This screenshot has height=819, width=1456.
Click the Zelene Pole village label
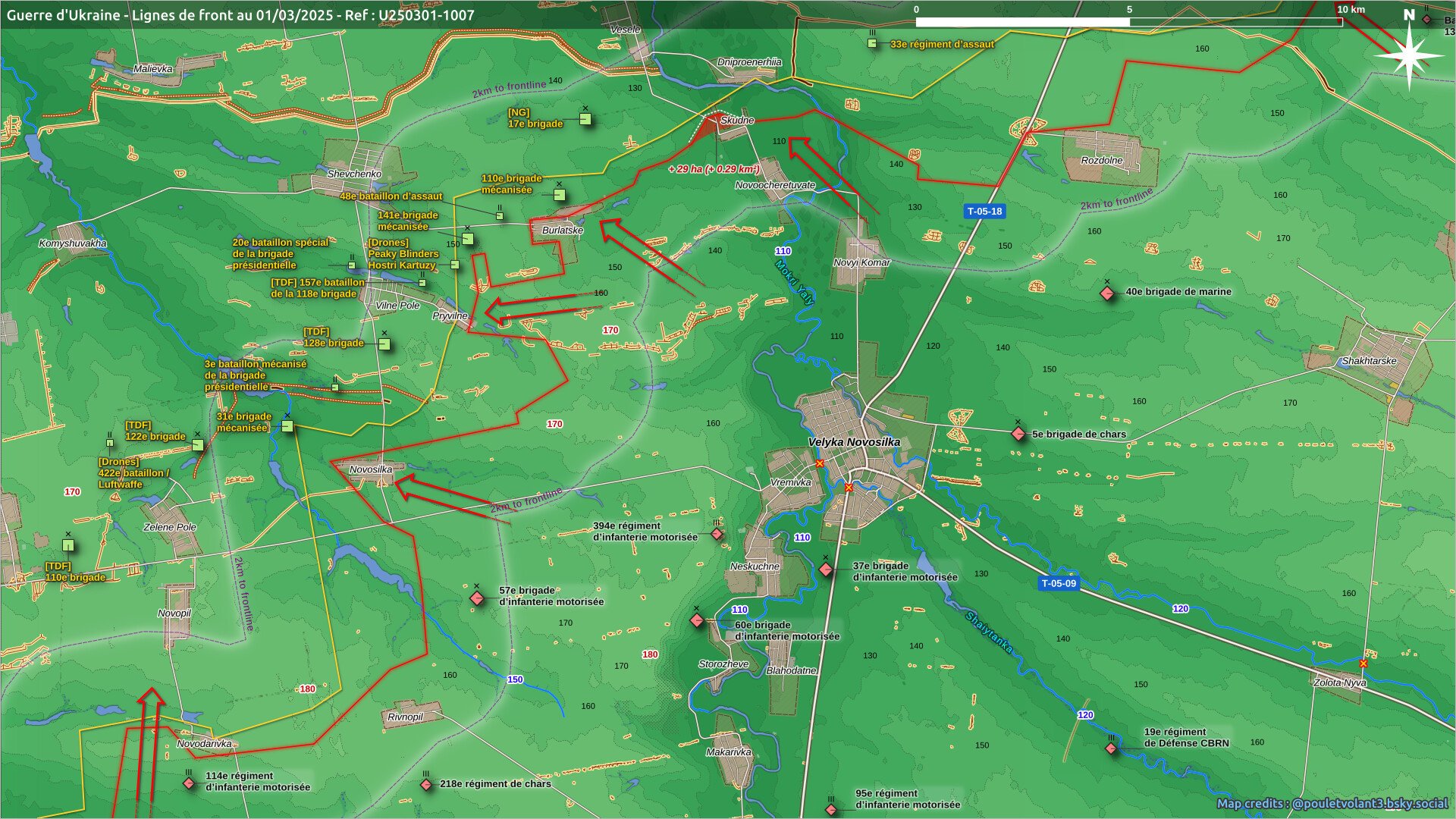(x=170, y=527)
